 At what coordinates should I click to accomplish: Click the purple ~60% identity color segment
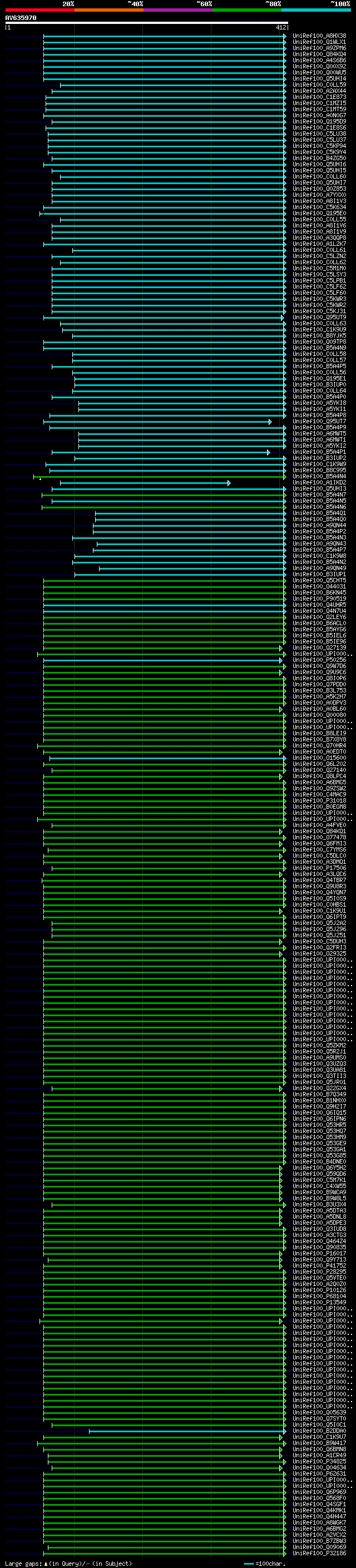tap(179, 10)
